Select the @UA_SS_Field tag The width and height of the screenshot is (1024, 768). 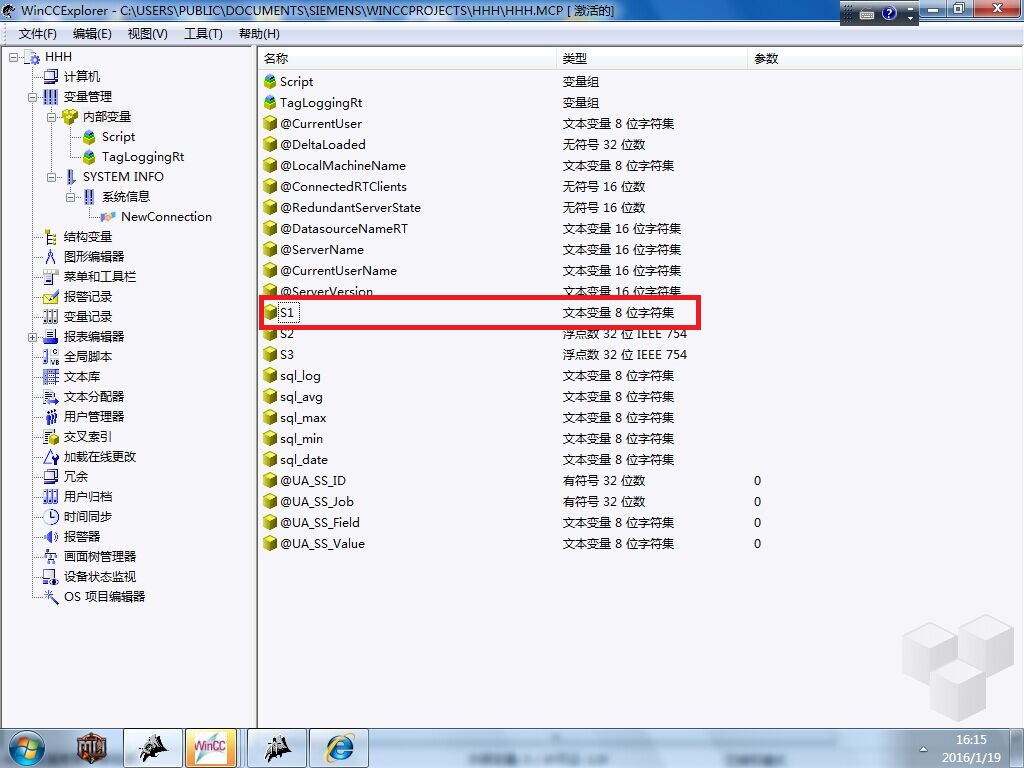tap(320, 522)
